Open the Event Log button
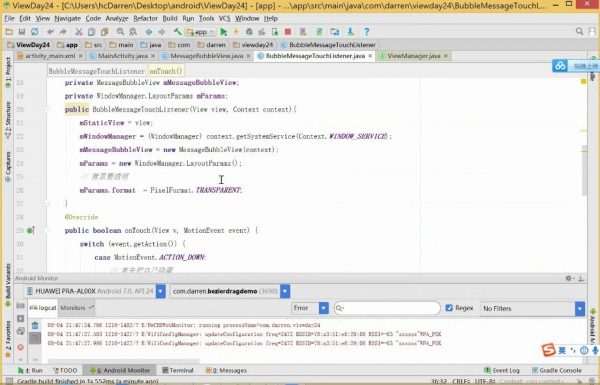The image size is (600, 385). coord(502,370)
